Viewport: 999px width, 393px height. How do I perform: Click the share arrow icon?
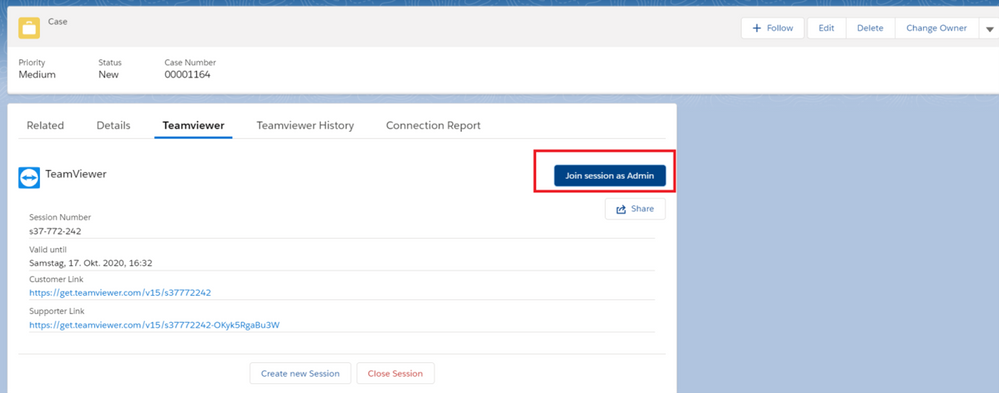[x=621, y=209]
